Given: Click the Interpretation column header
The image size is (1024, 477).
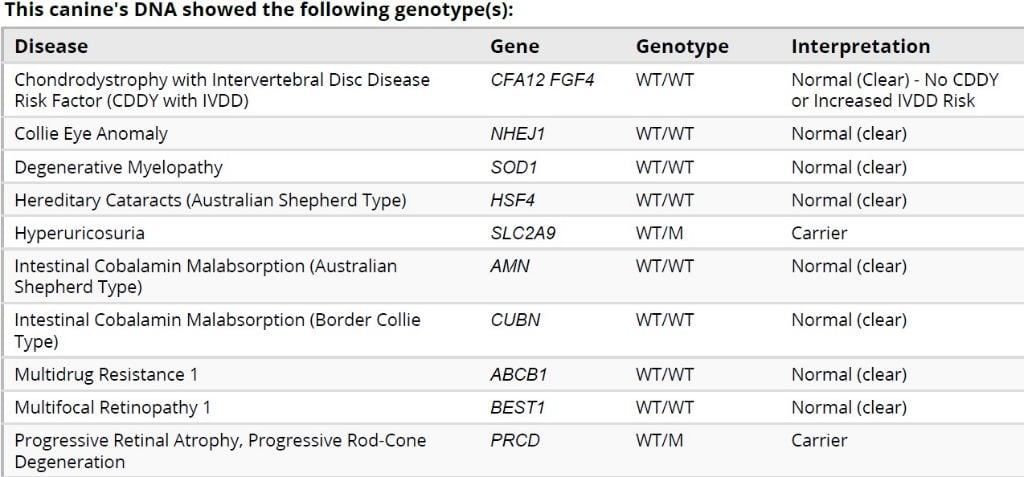Looking at the screenshot, I should [x=860, y=46].
